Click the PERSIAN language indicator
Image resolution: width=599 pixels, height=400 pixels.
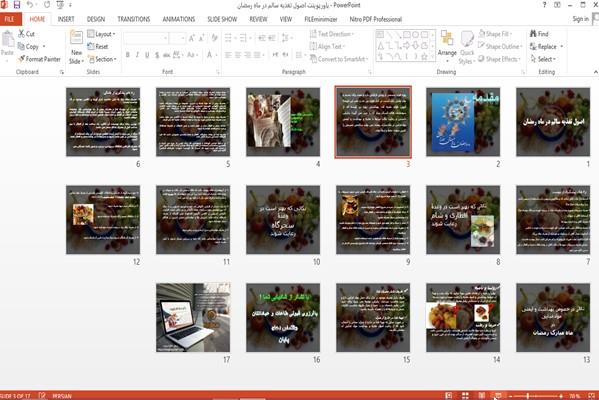point(62,396)
